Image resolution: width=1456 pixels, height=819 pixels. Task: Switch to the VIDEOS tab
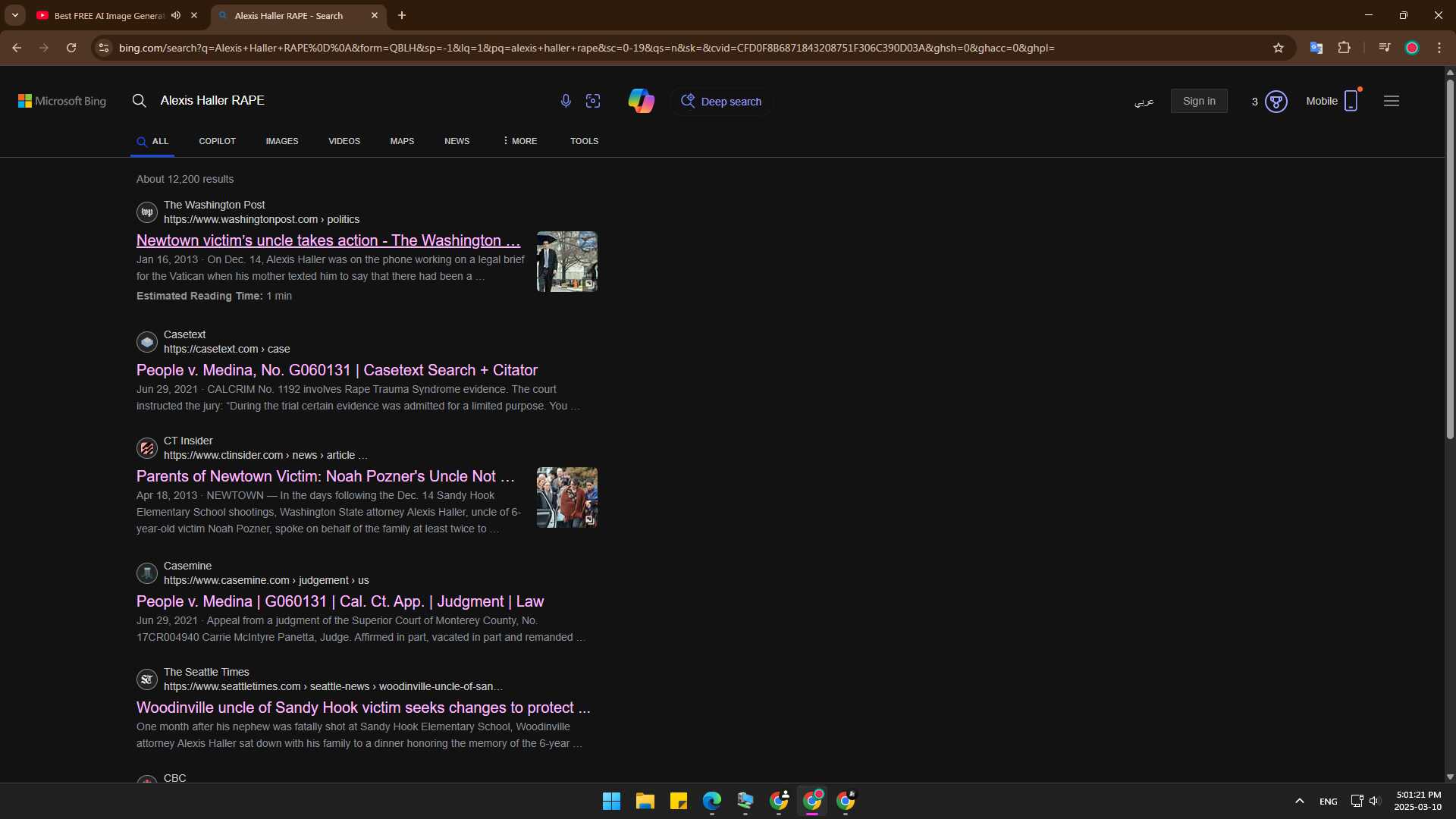(344, 141)
